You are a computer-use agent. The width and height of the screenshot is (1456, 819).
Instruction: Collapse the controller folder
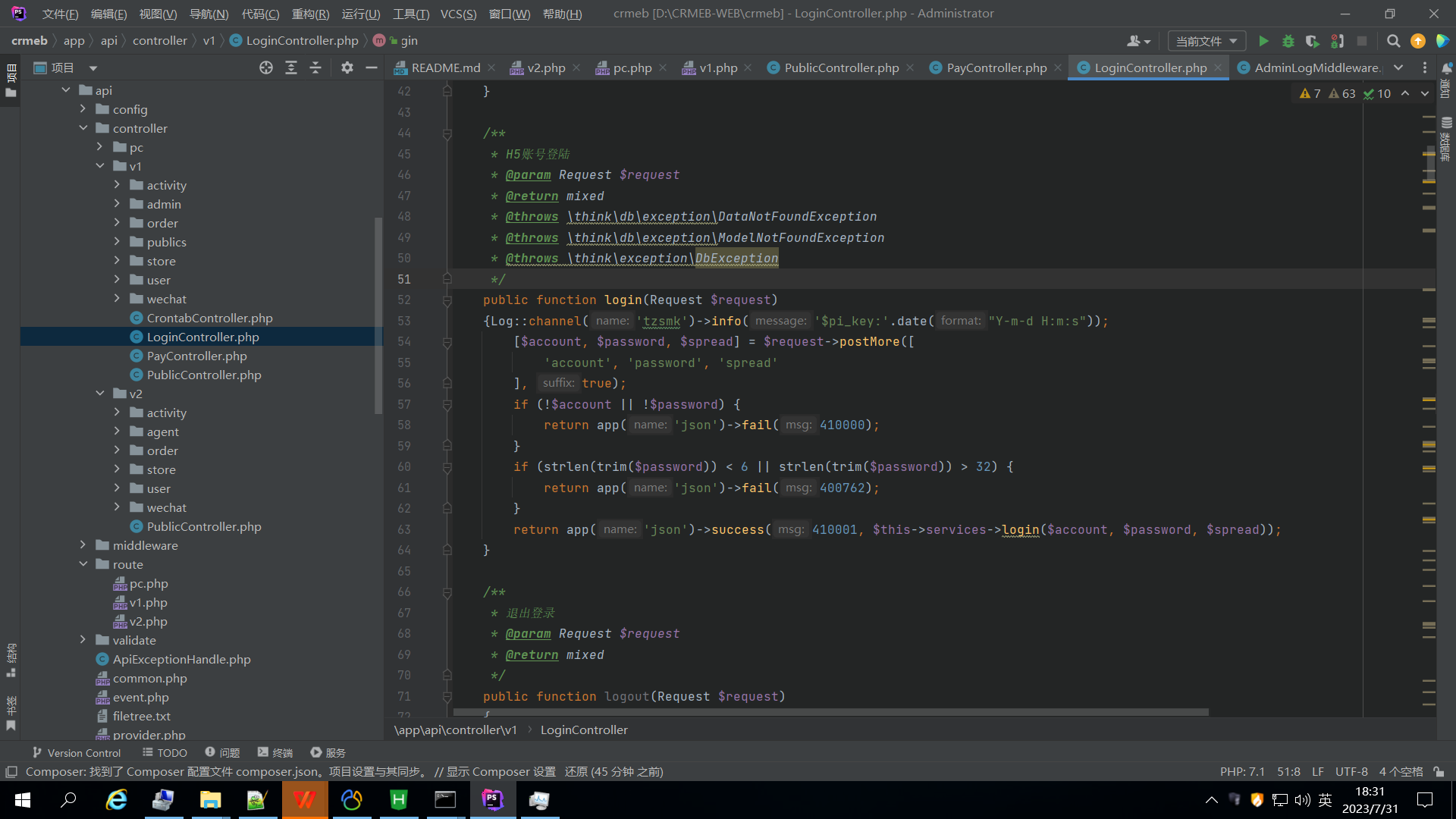click(x=83, y=128)
